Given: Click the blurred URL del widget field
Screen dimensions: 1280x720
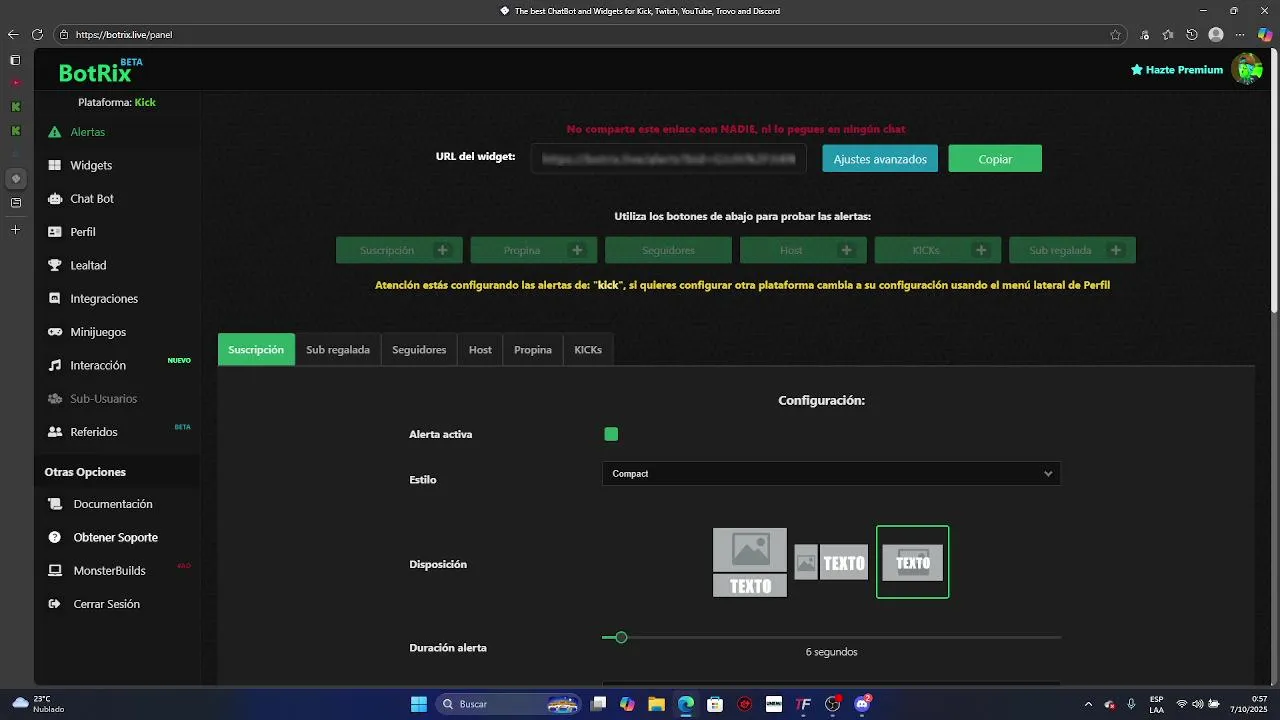Looking at the screenshot, I should [669, 158].
